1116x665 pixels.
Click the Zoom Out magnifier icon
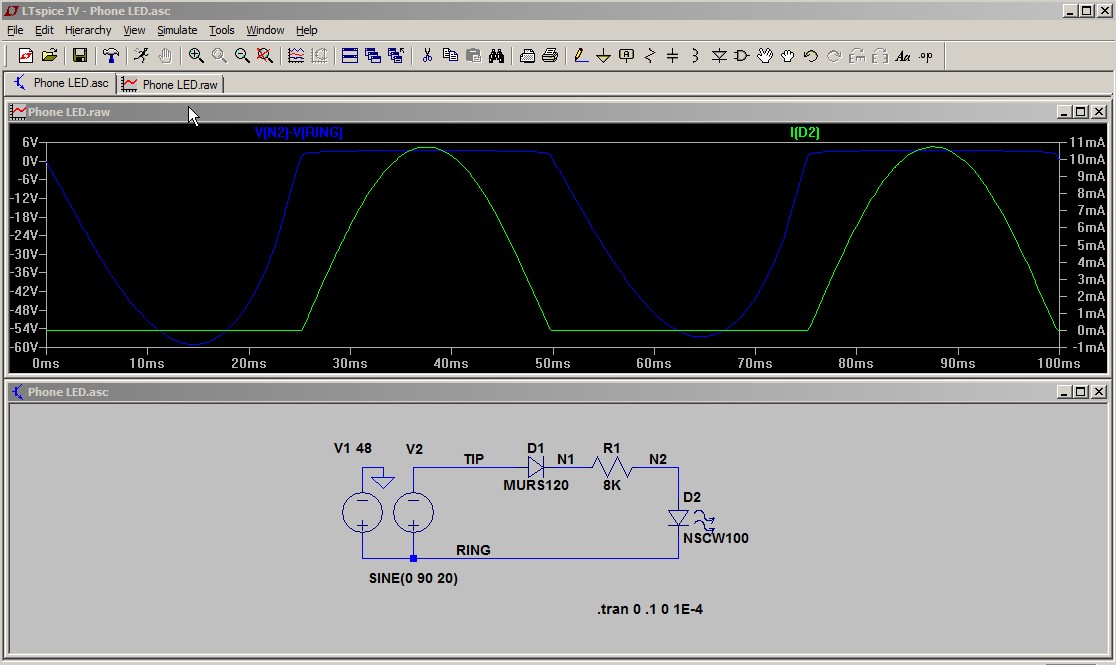click(x=242, y=56)
